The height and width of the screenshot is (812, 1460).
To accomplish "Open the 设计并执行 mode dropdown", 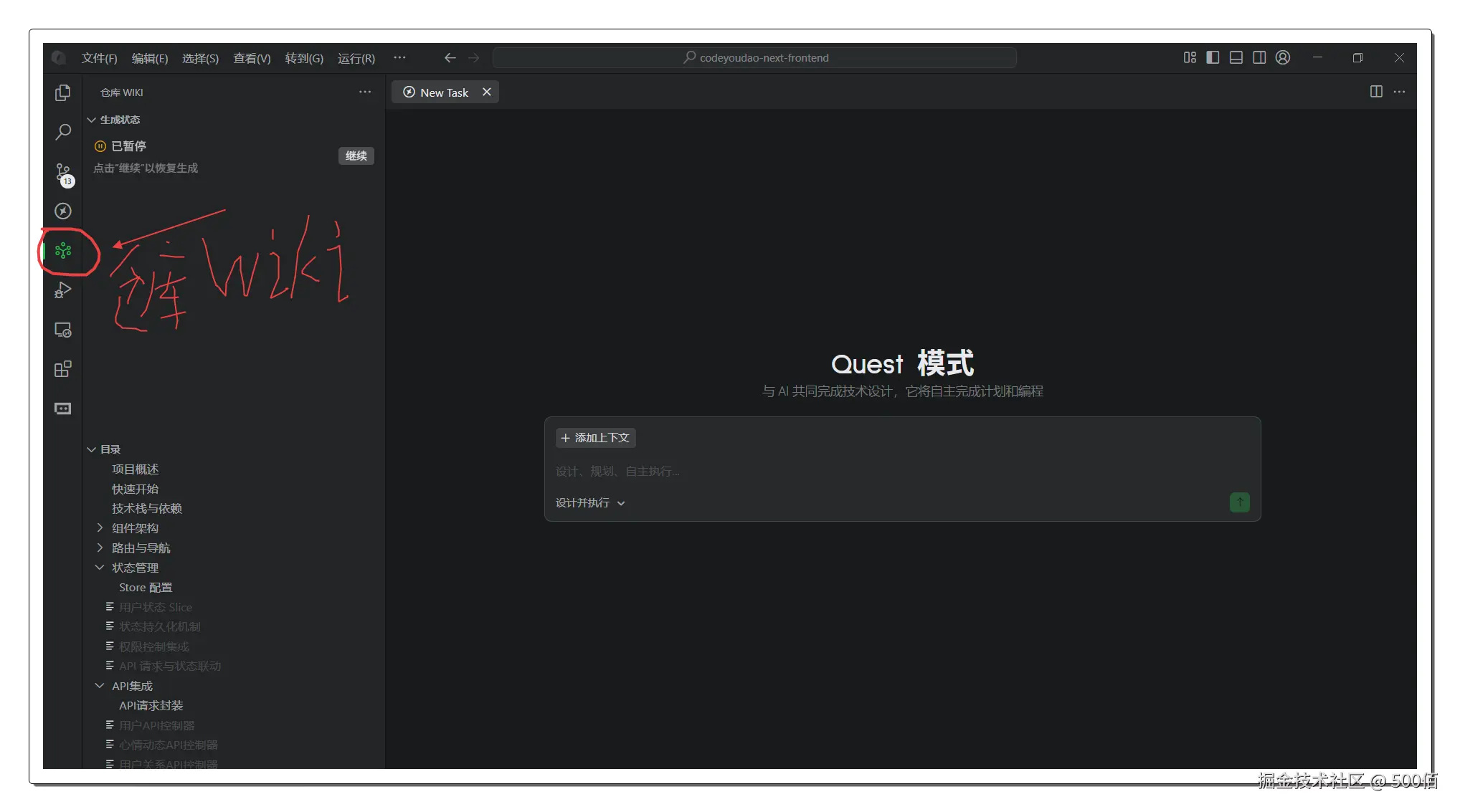I will (x=589, y=503).
